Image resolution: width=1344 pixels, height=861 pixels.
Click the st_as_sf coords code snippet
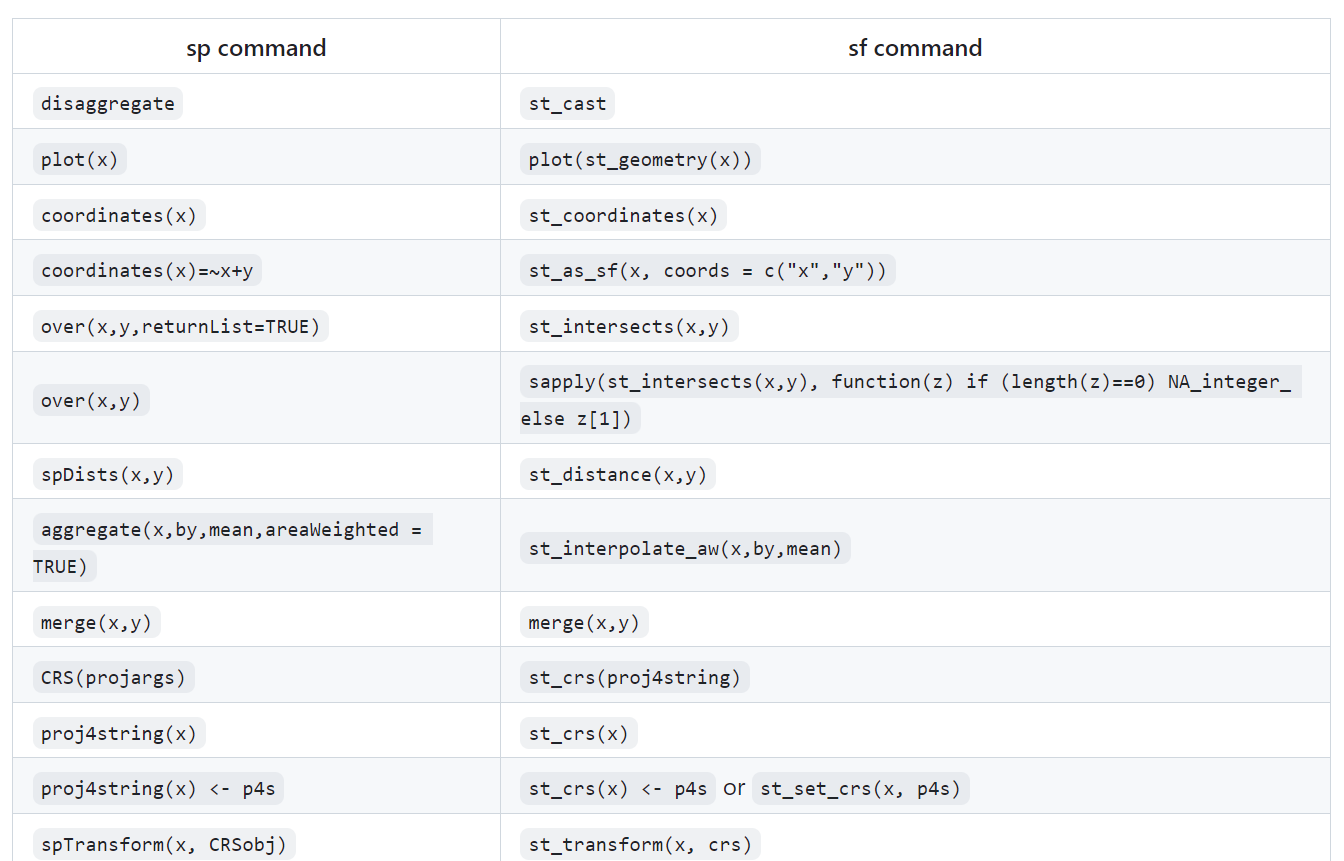point(707,270)
